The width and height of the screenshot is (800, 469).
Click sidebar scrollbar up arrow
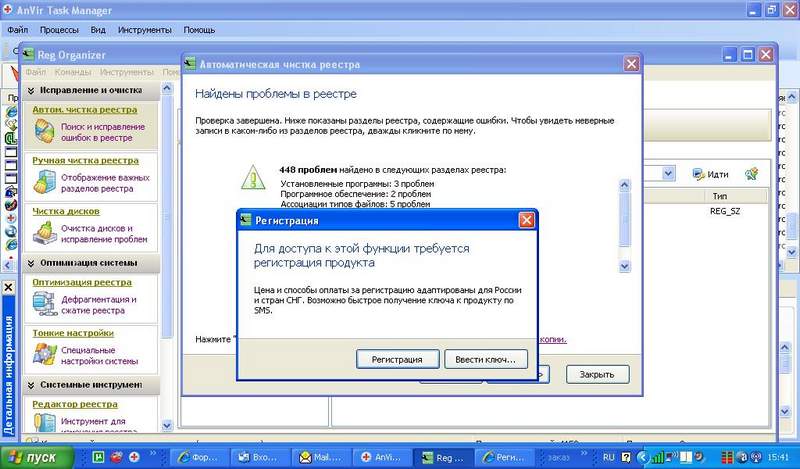click(166, 89)
